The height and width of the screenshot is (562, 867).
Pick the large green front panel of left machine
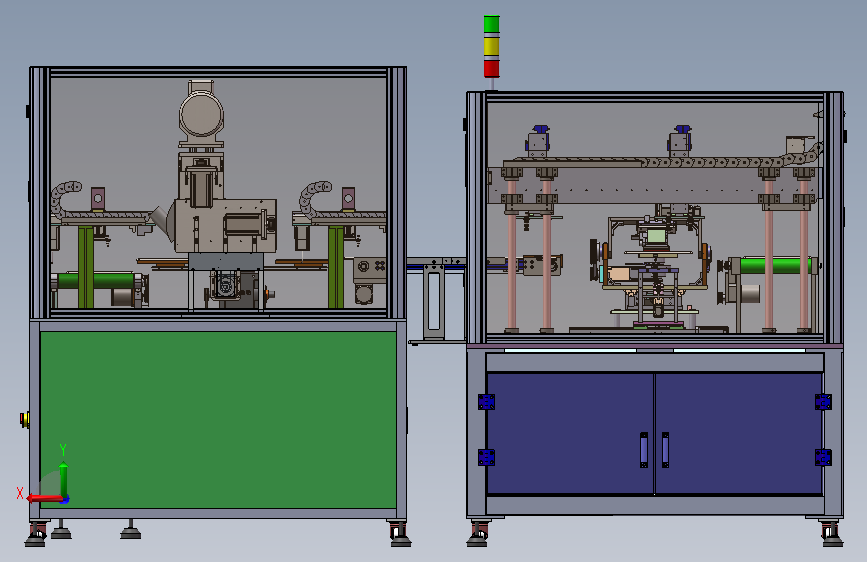pos(218,420)
